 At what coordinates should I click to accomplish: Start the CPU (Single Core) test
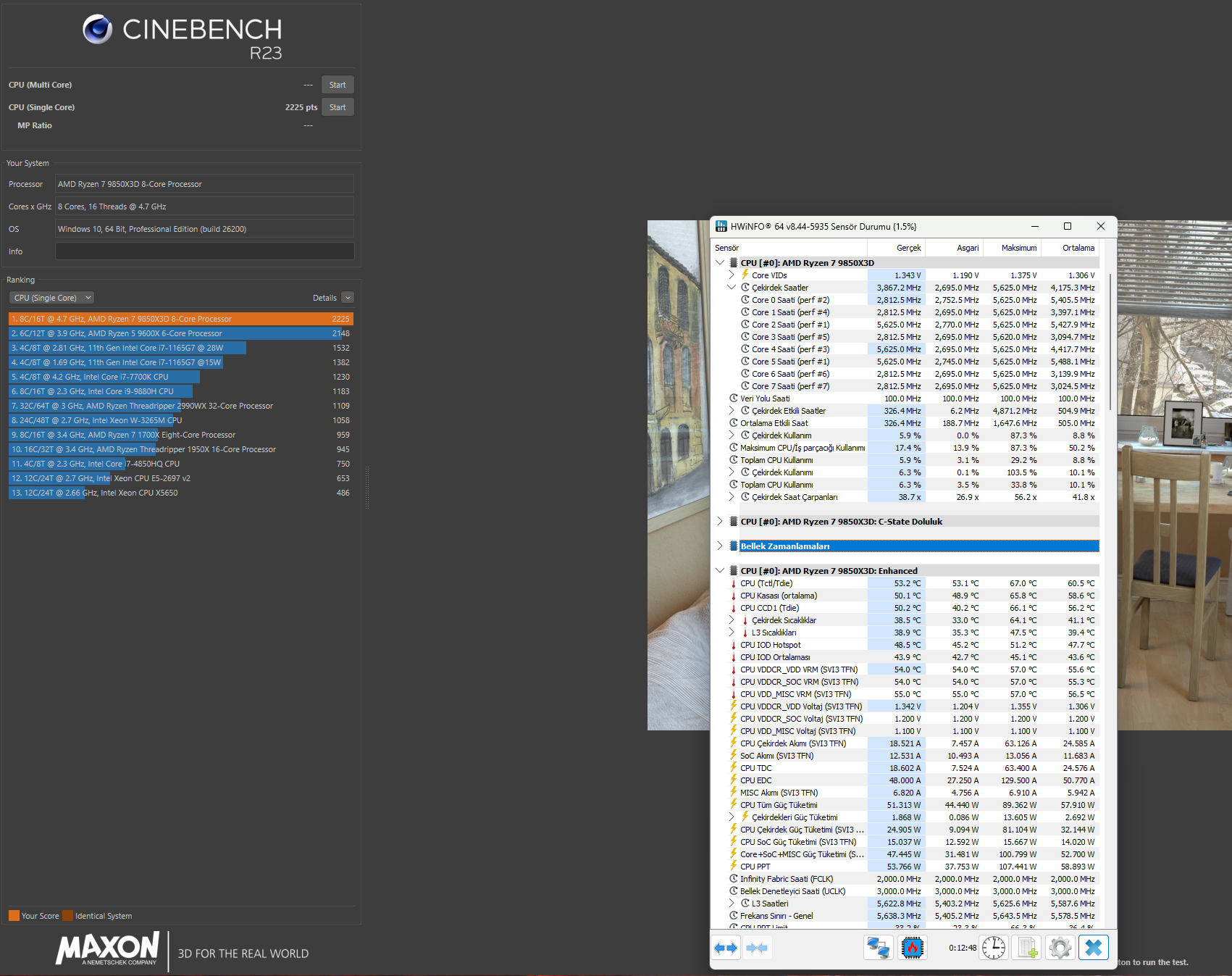pyautogui.click(x=338, y=107)
